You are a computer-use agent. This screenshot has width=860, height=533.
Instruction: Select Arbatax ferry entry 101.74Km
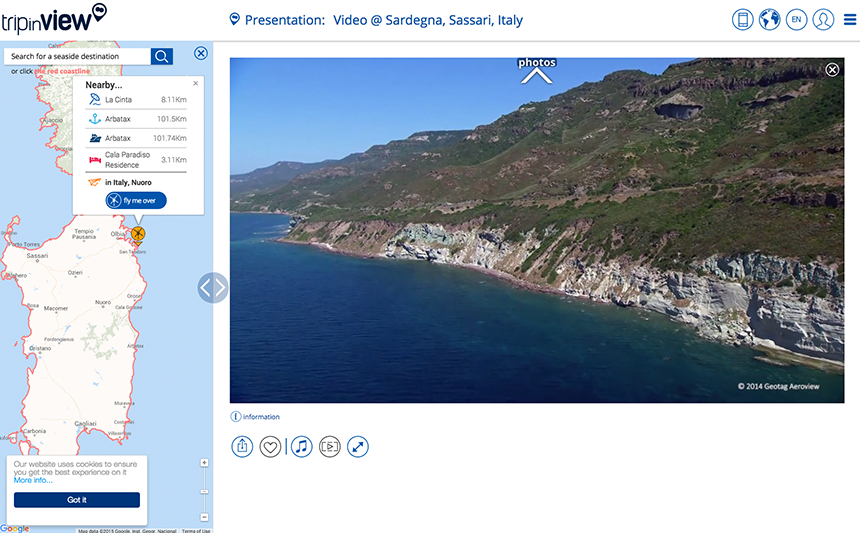tap(136, 138)
